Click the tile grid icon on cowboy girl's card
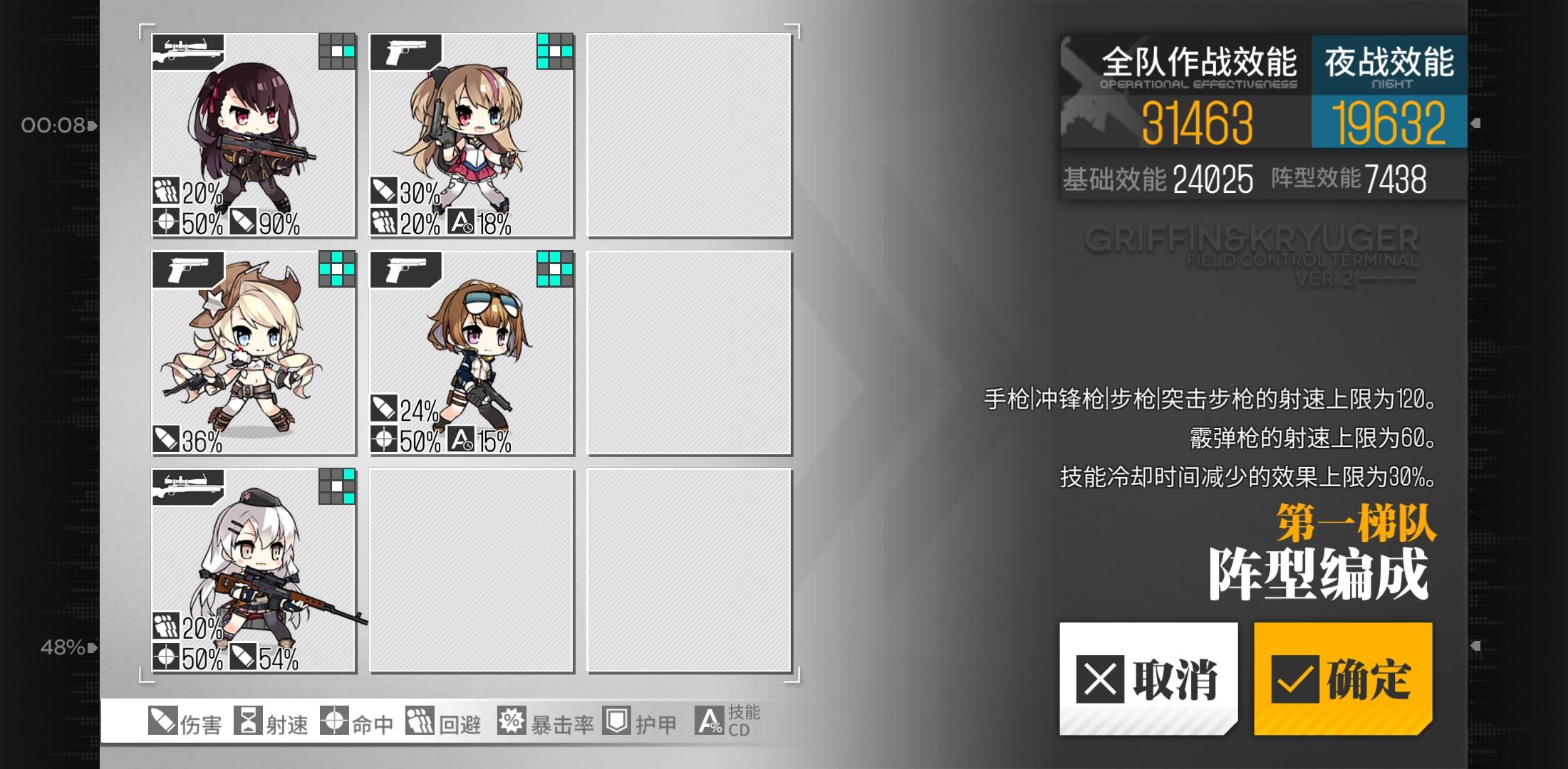 coord(337,268)
